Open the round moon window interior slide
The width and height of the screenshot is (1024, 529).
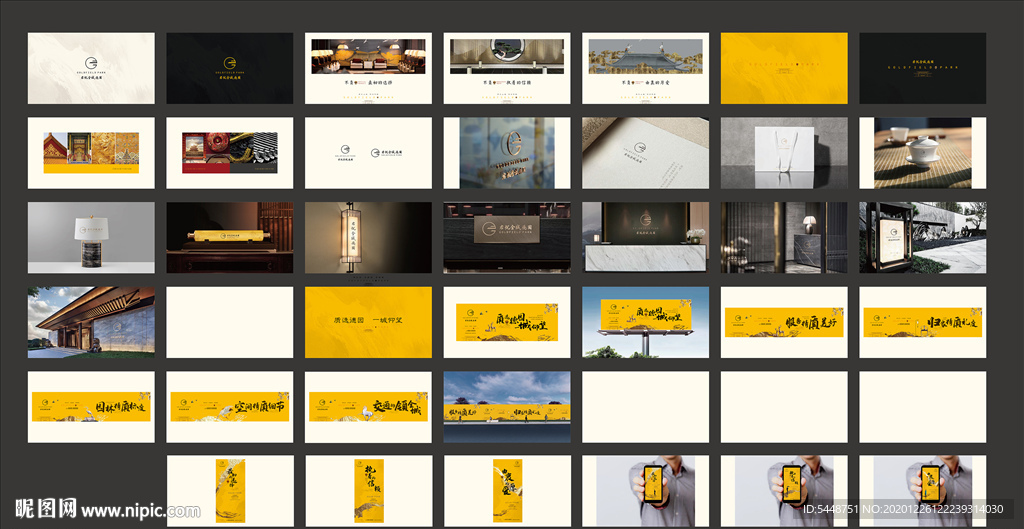(x=506, y=68)
